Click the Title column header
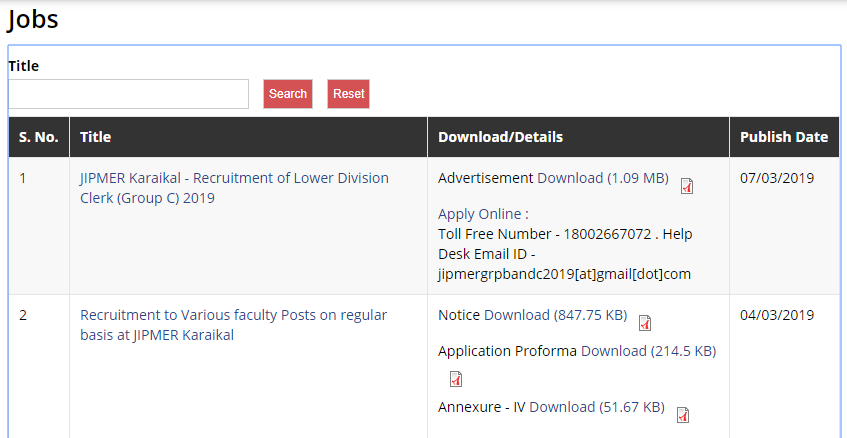 [x=248, y=137]
